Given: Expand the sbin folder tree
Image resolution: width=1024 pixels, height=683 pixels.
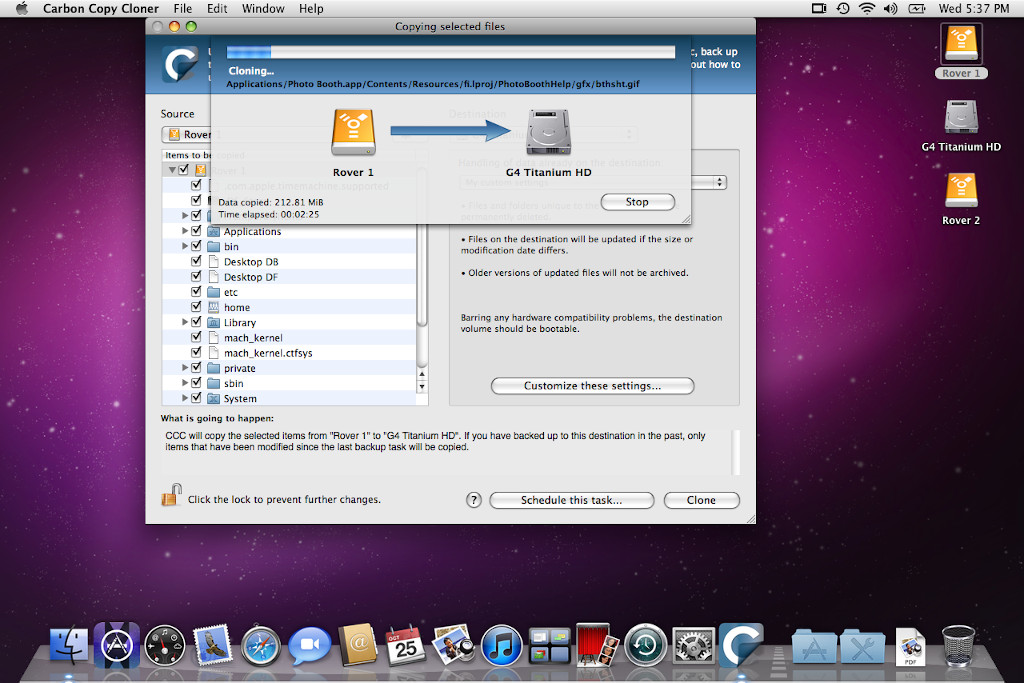Looking at the screenshot, I should tap(185, 383).
